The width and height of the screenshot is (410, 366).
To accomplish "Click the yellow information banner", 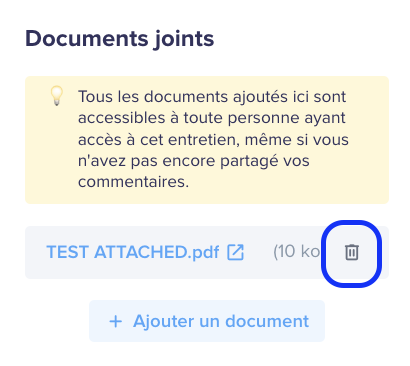I will 207,140.
